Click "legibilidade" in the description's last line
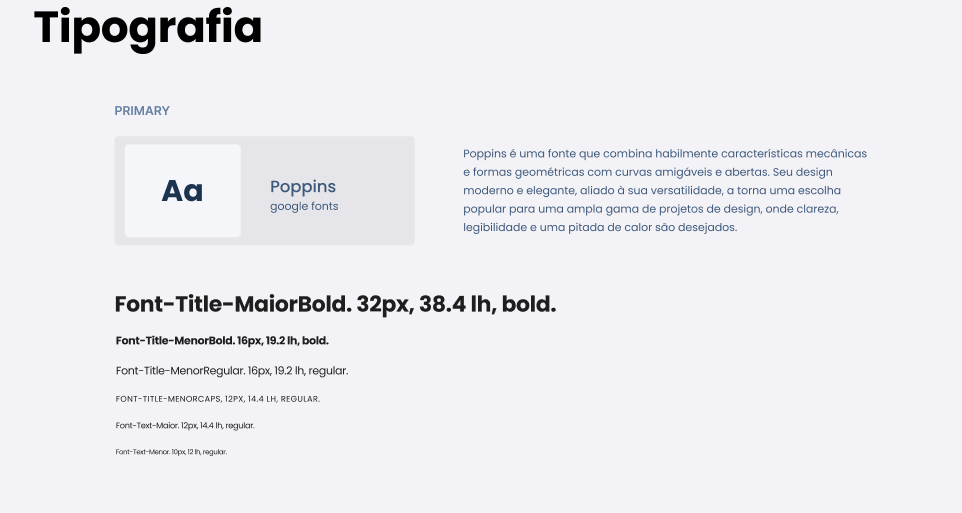962x513 pixels. coord(493,227)
